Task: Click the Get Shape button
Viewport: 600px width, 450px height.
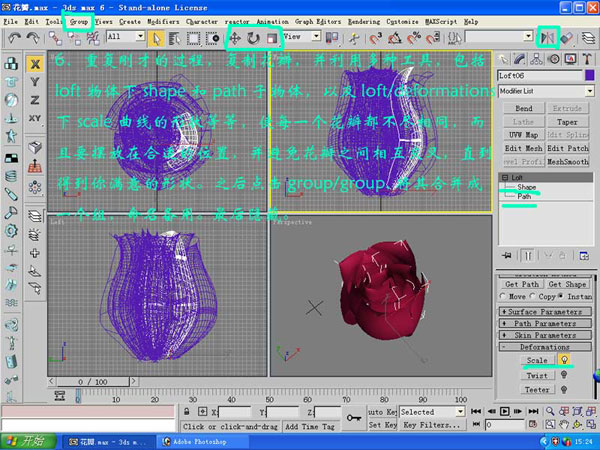Action: (567, 284)
